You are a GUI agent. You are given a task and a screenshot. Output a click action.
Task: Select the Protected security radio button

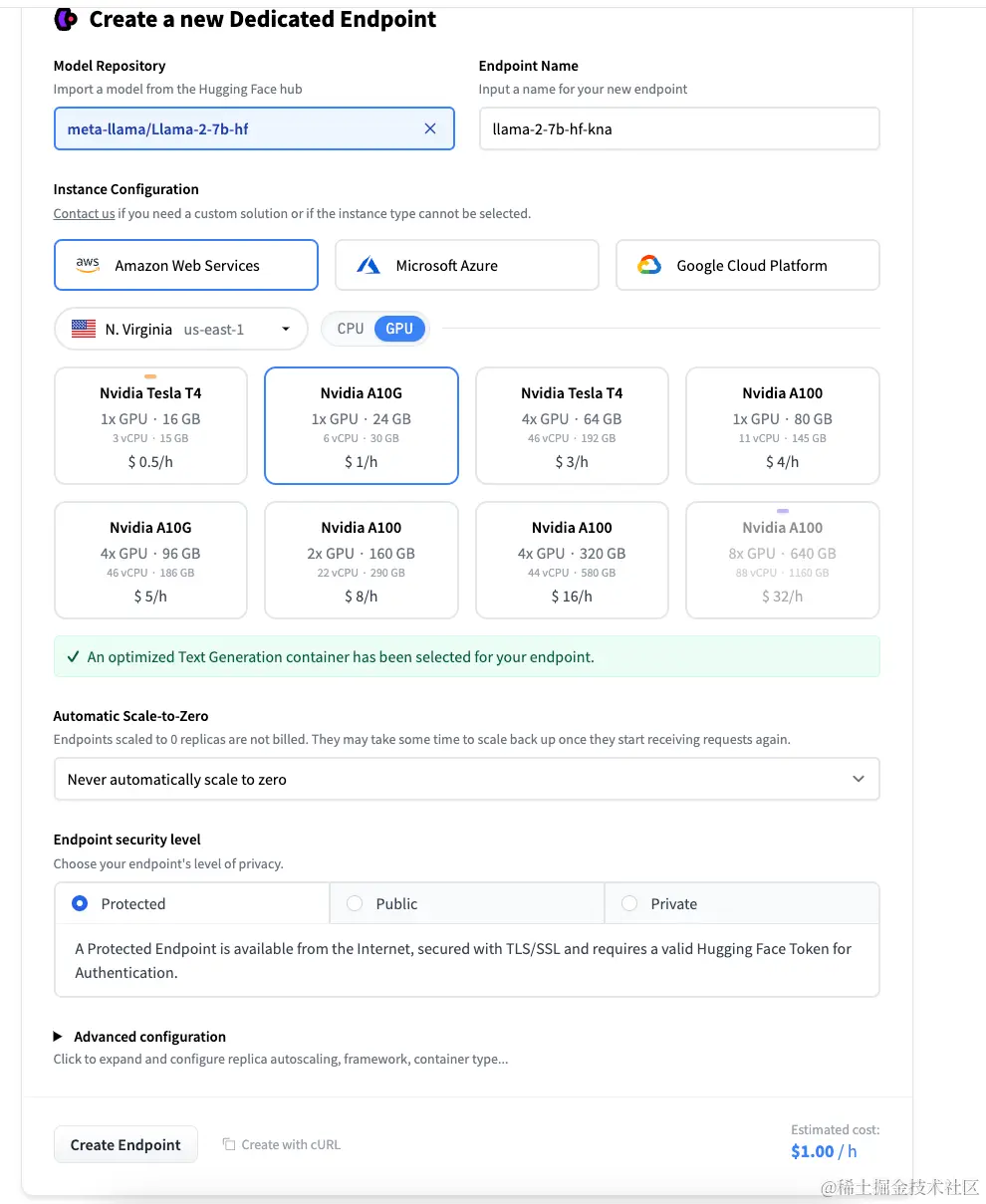click(x=81, y=903)
